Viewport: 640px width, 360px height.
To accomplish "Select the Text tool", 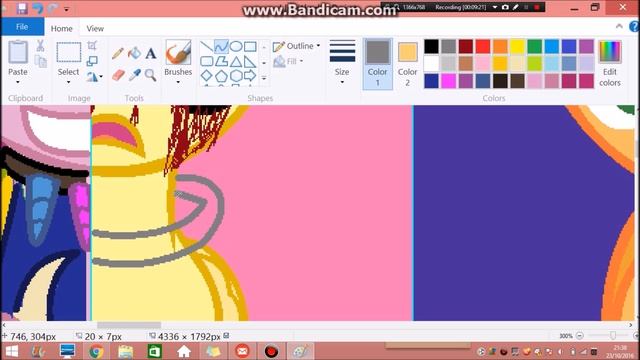I will coord(151,53).
